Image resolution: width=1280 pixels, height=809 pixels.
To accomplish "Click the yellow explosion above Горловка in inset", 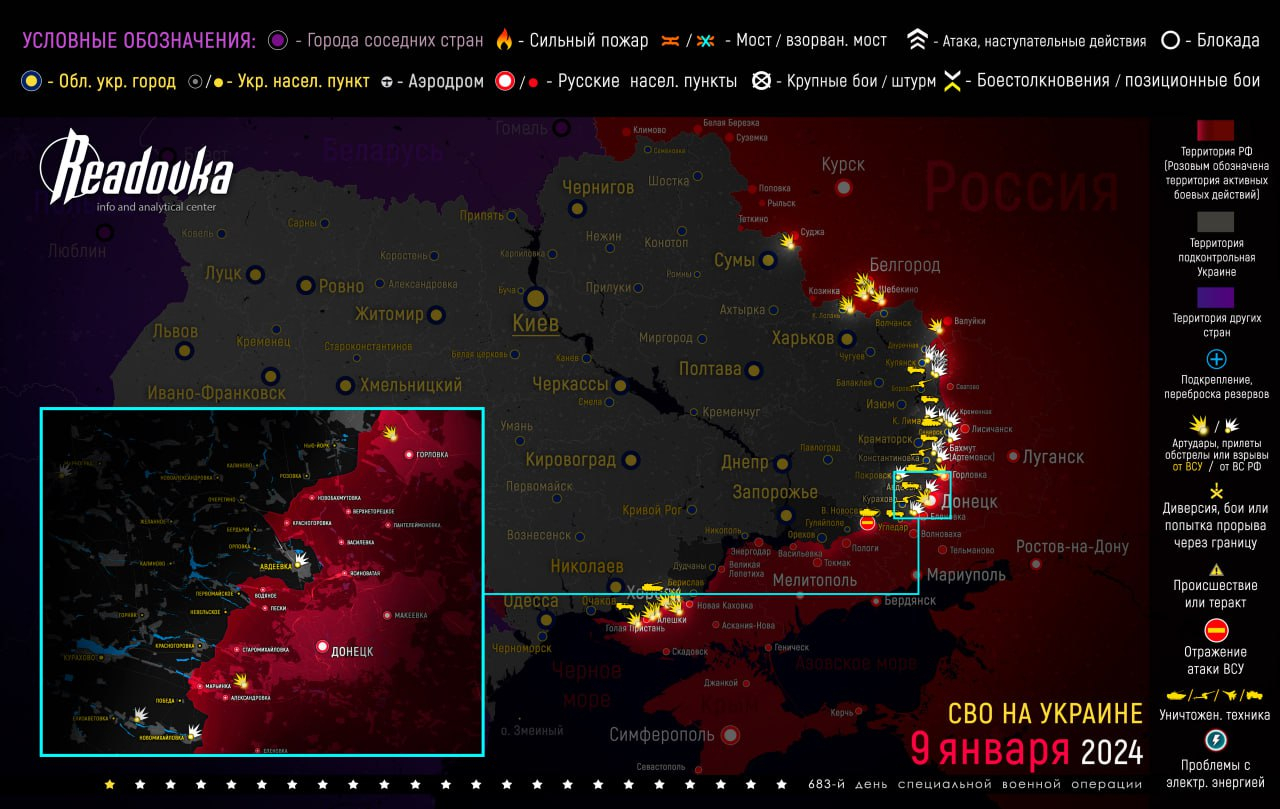I will point(392,433).
